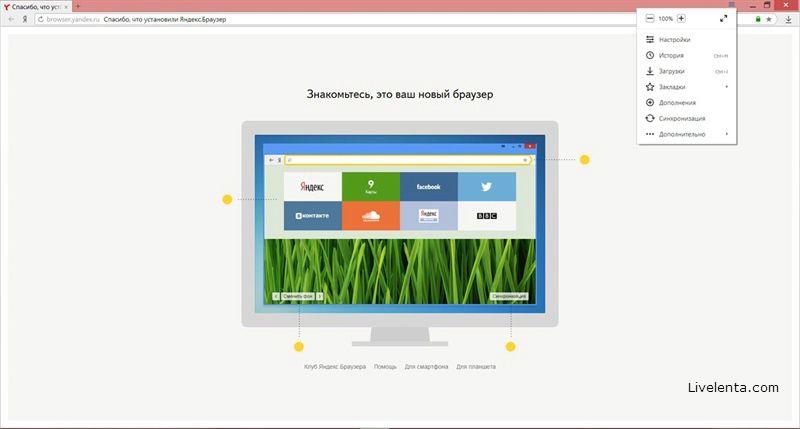Bookmark this page with the star icon
This screenshot has width=800, height=429.
click(x=769, y=19)
